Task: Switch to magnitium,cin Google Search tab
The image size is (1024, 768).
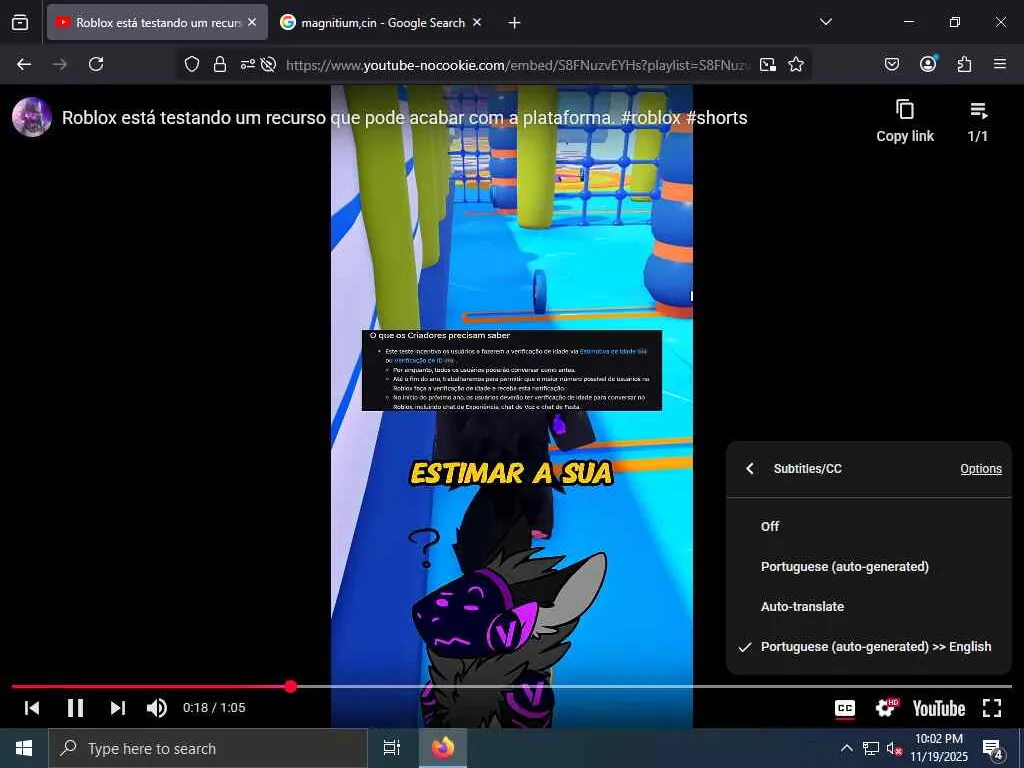Action: (x=382, y=22)
